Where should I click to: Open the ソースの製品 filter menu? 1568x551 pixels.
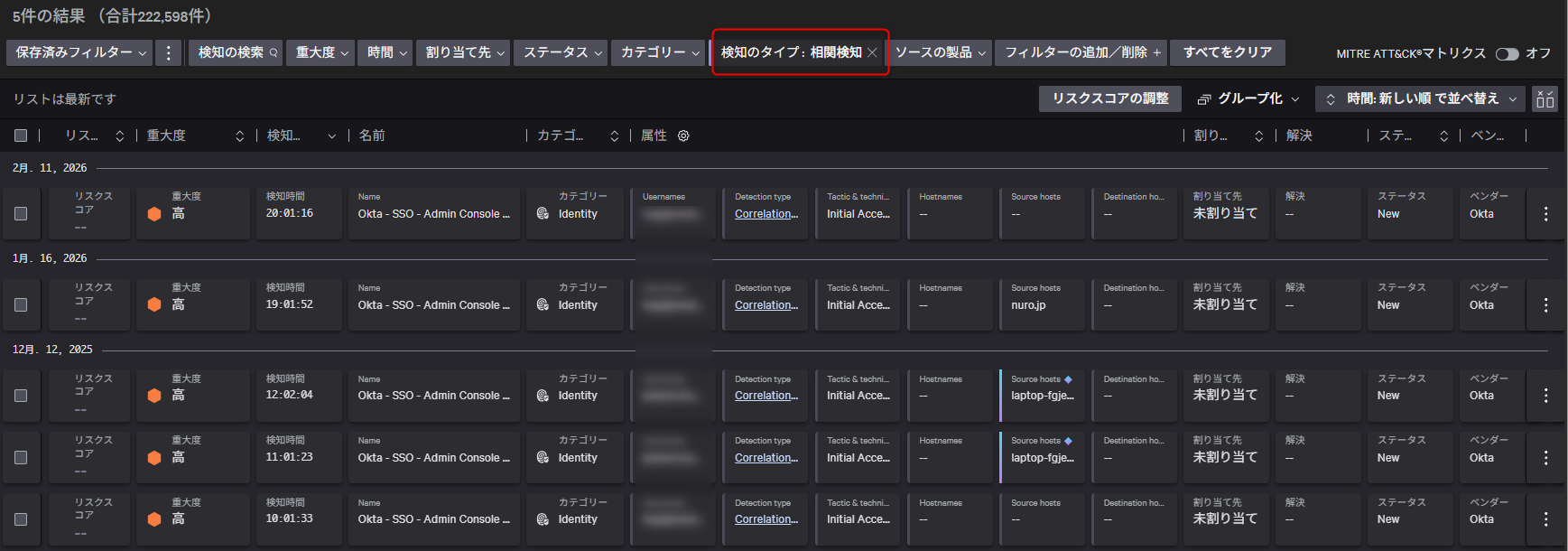pos(940,53)
